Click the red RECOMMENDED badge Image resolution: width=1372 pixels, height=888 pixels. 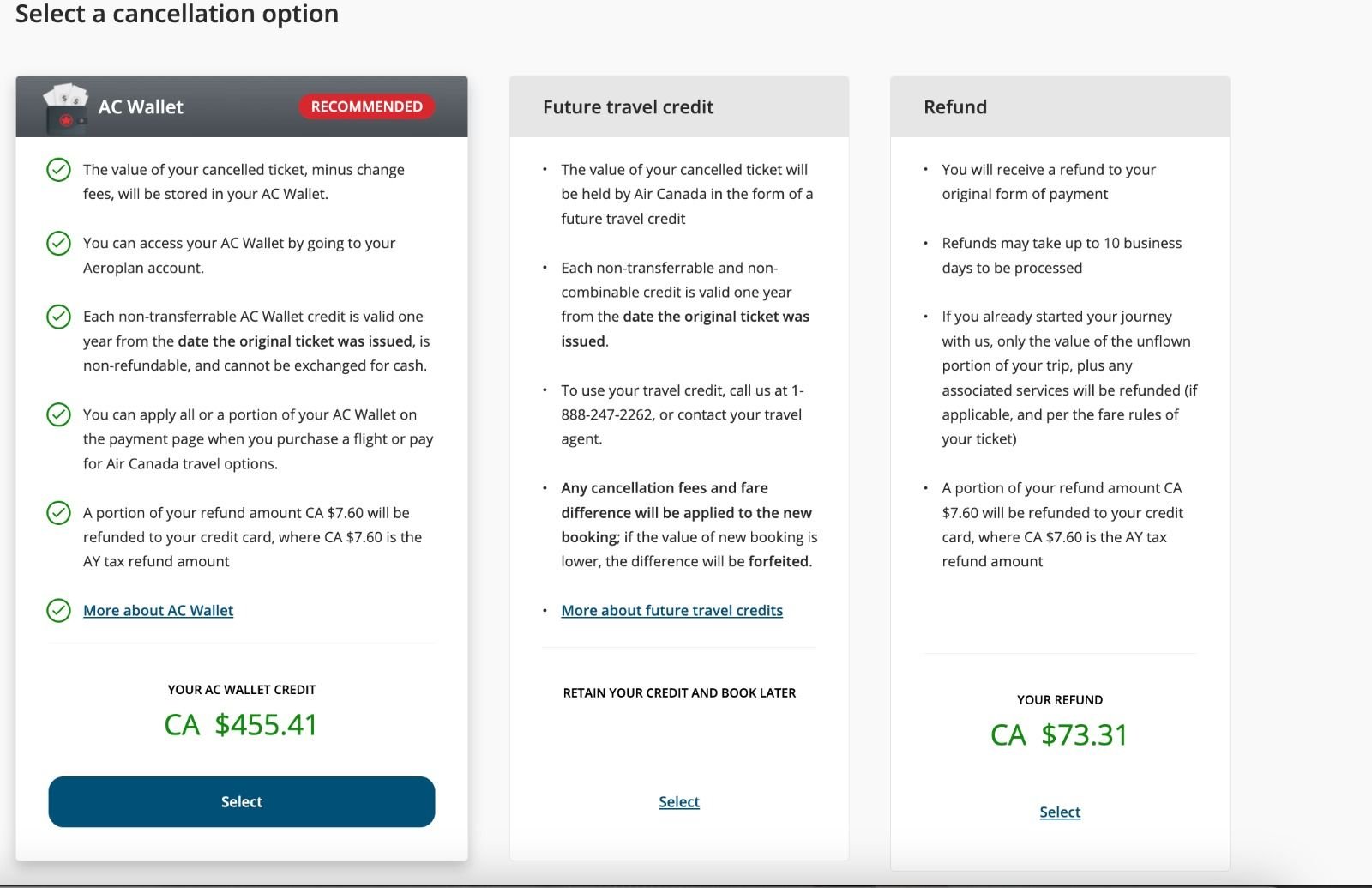click(x=366, y=106)
